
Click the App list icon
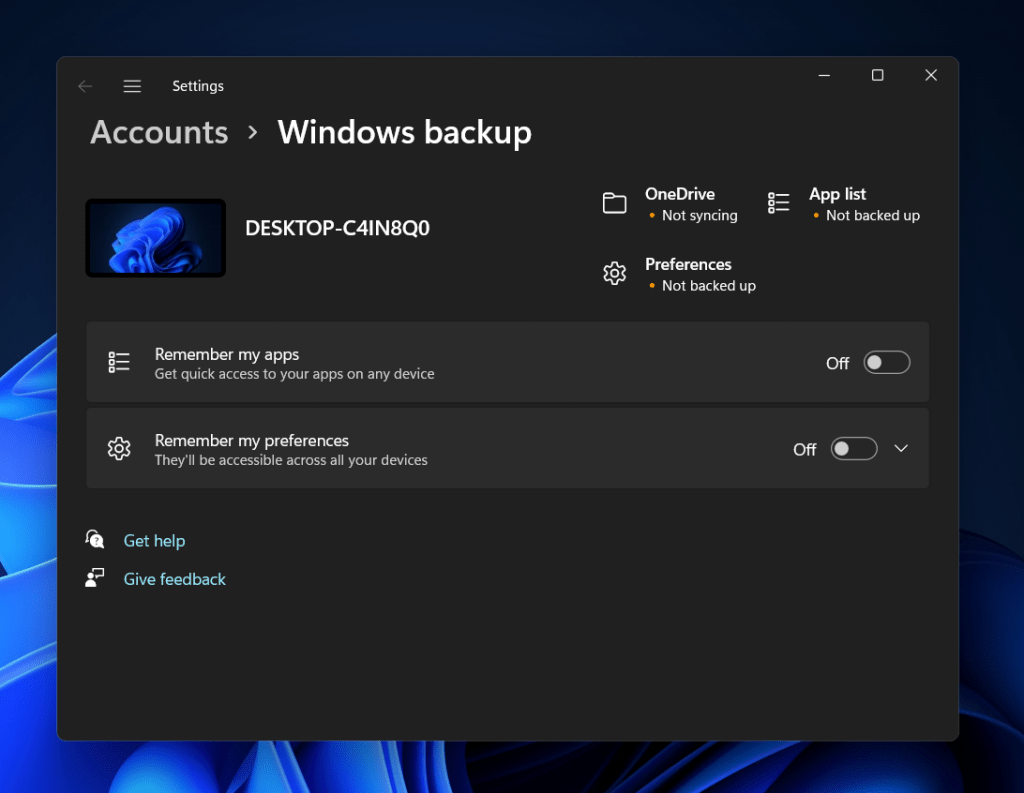(778, 202)
